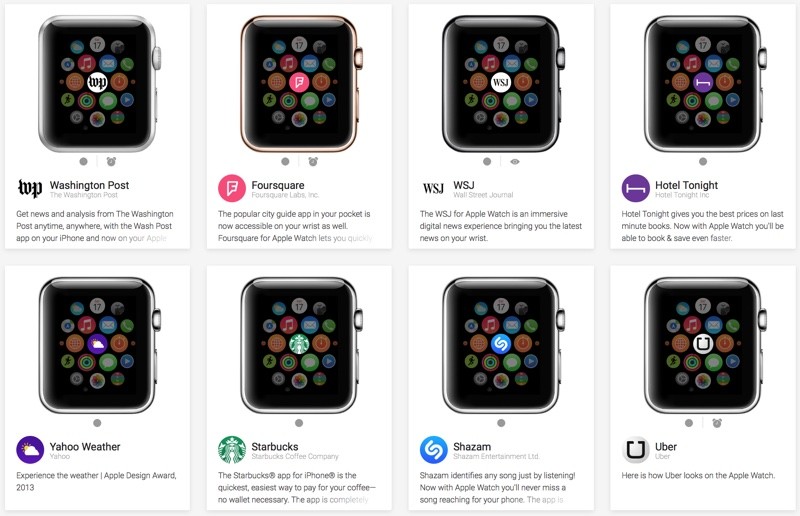Select eye glance view under WSJ watch
Screen dimensions: 800x516
[x=515, y=162]
